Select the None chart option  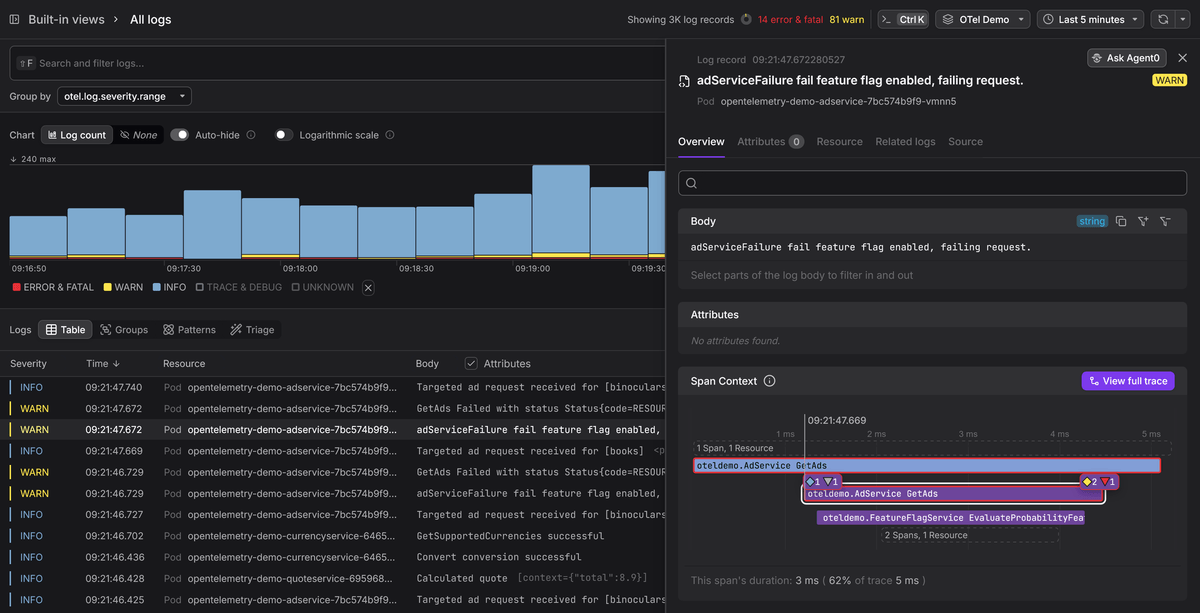138,135
